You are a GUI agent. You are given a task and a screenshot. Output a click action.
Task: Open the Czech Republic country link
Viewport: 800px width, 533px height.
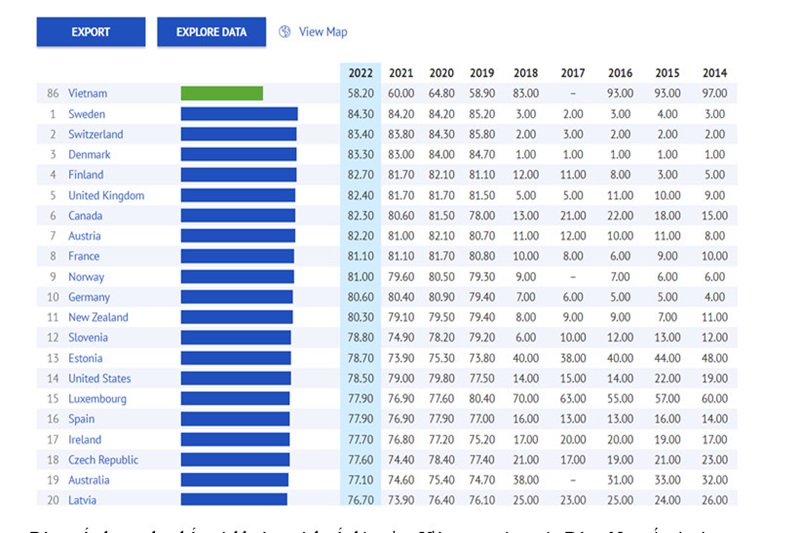pyautogui.click(x=104, y=460)
